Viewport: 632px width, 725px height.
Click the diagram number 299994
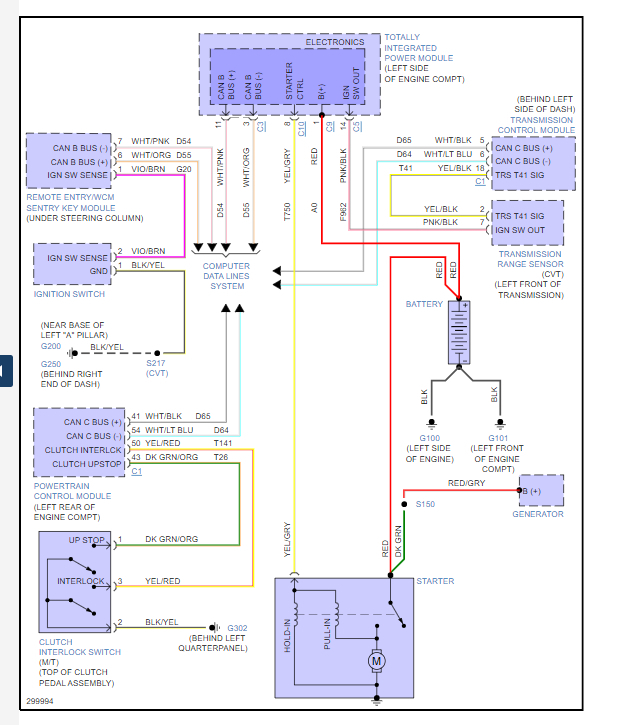click(40, 701)
